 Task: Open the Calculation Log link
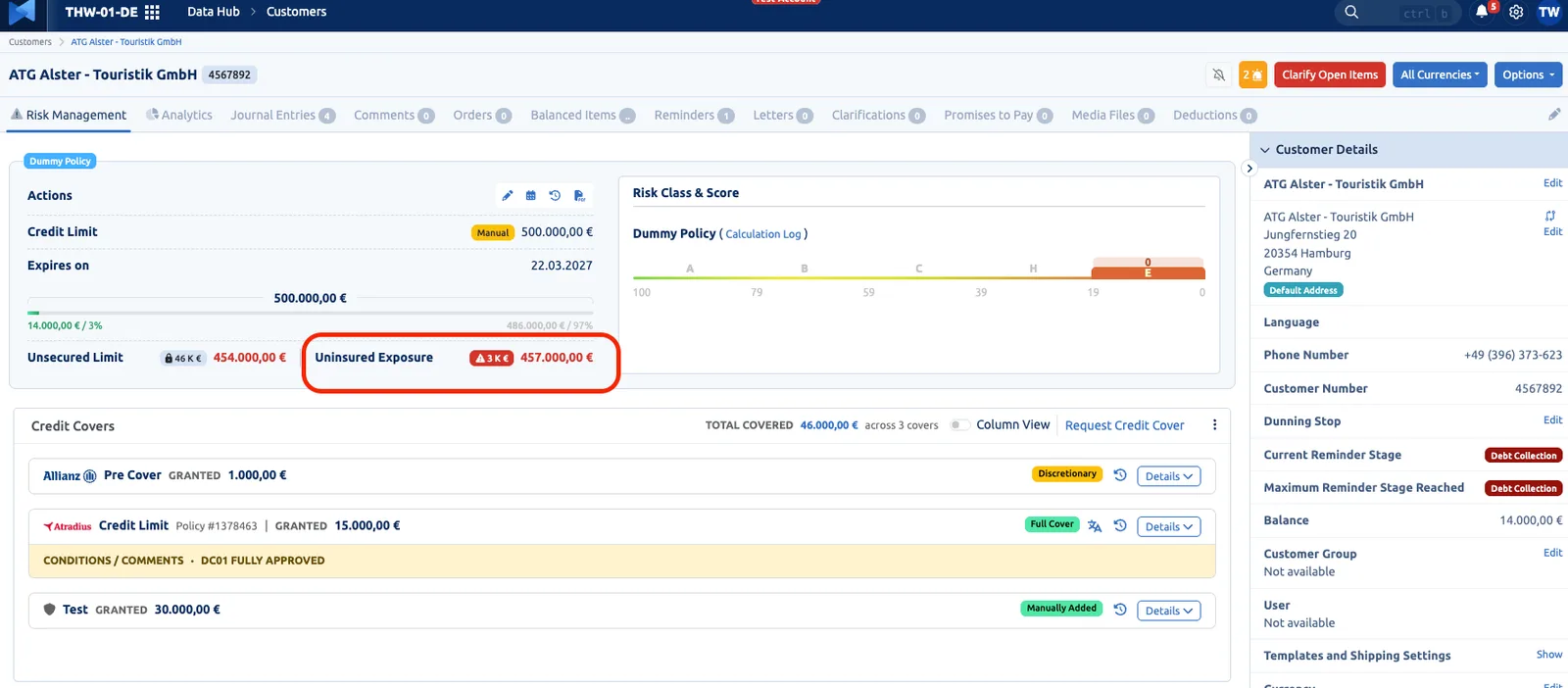point(763,234)
